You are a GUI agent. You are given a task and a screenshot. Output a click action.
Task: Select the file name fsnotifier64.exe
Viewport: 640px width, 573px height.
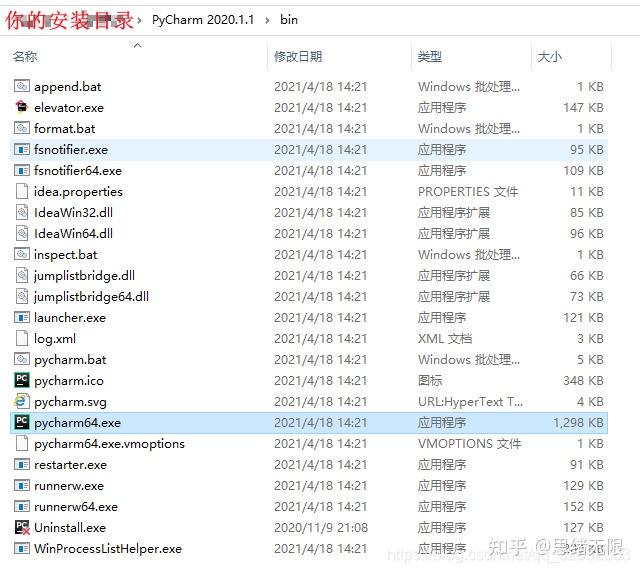(x=78, y=171)
